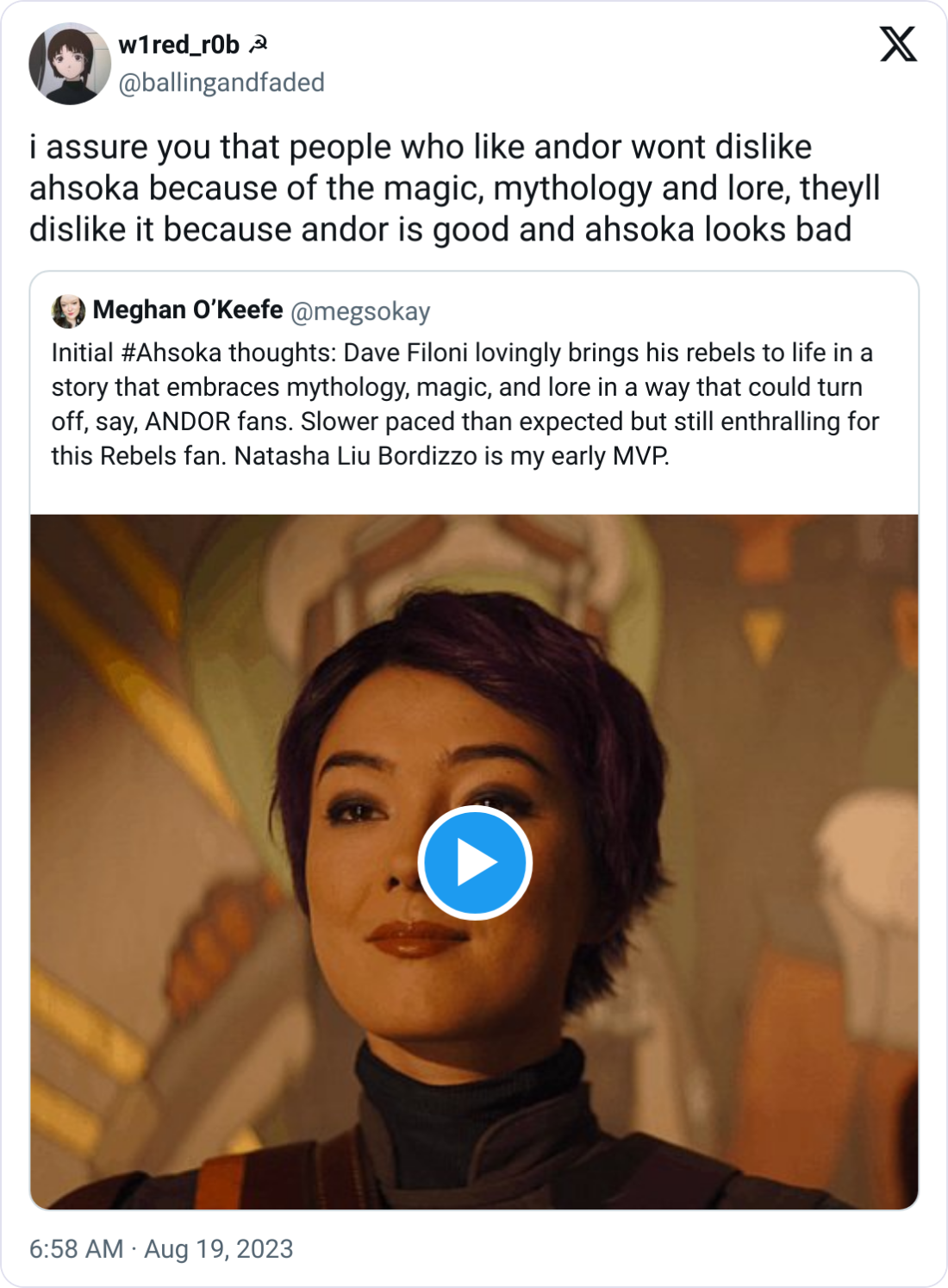The image size is (948, 1288).
Task: Click the @ballingandfaded handle
Action: (221, 83)
